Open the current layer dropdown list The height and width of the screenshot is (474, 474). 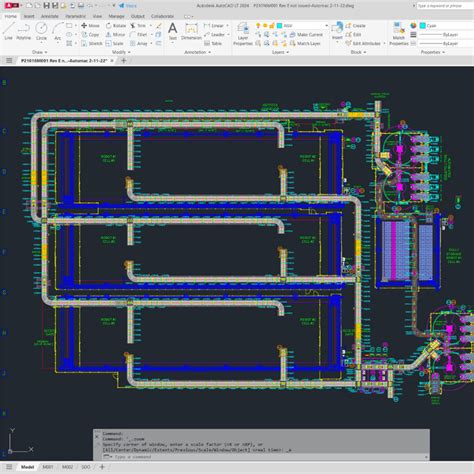(x=326, y=26)
